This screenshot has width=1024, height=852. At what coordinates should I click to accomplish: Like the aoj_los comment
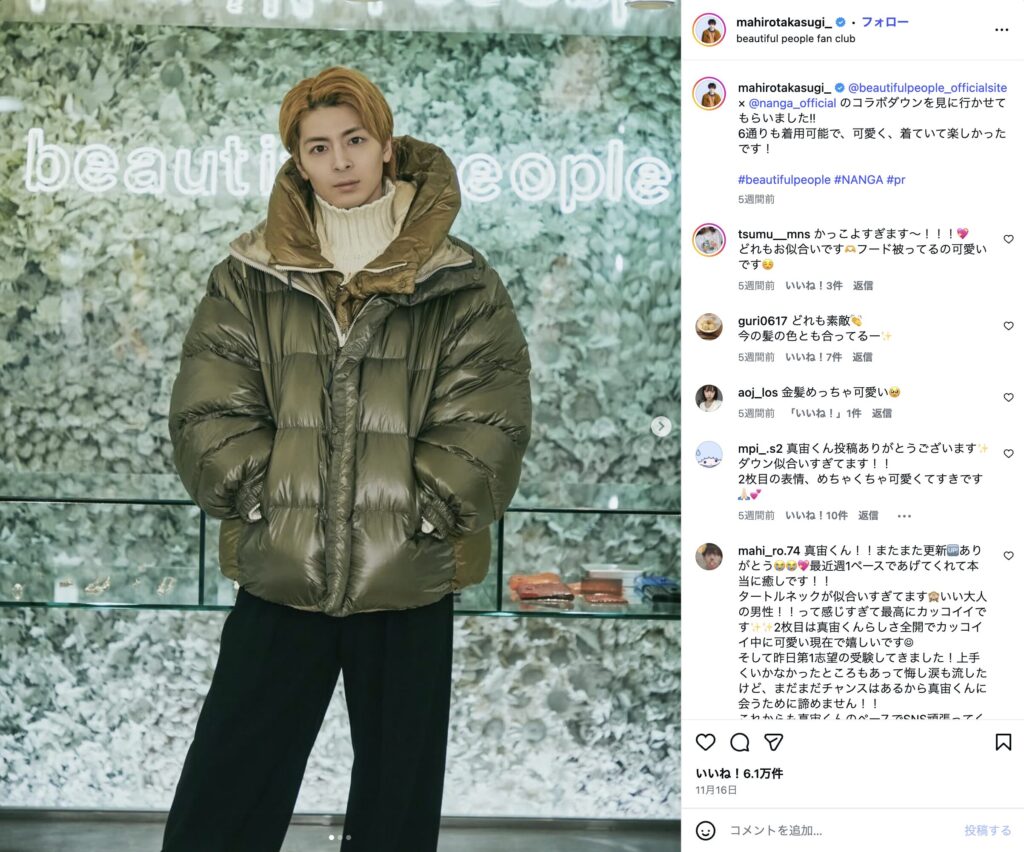1008,397
